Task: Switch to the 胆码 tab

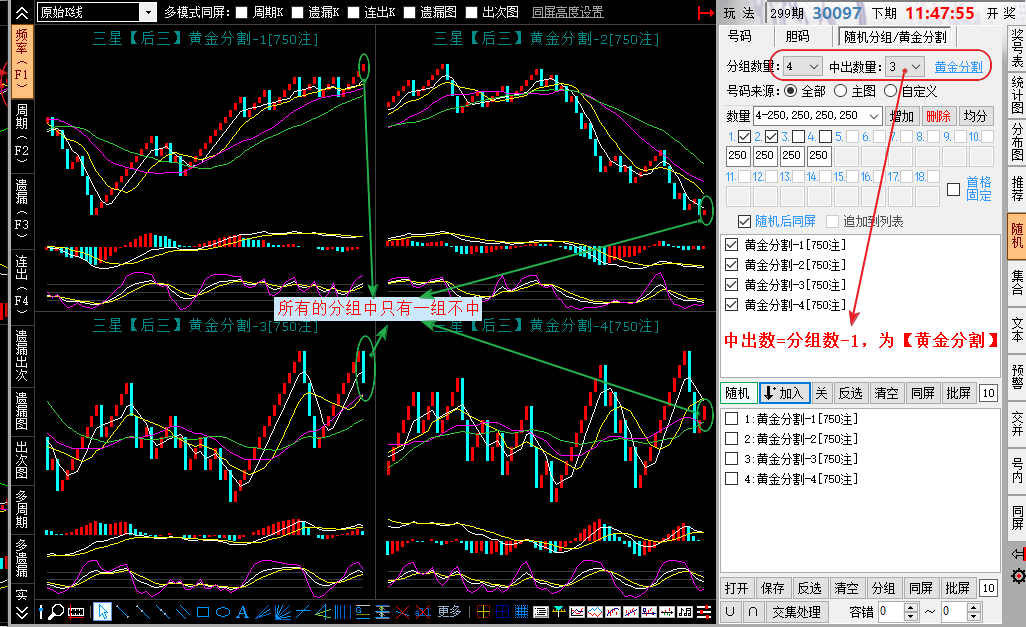Action: point(797,37)
